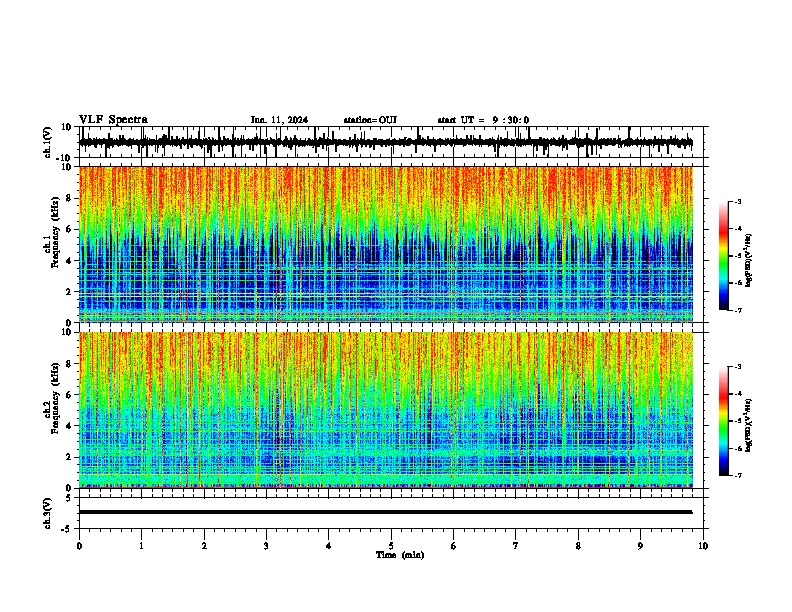Click time axis tick label "4"
This screenshot has height=612, width=792.
(x=329, y=546)
